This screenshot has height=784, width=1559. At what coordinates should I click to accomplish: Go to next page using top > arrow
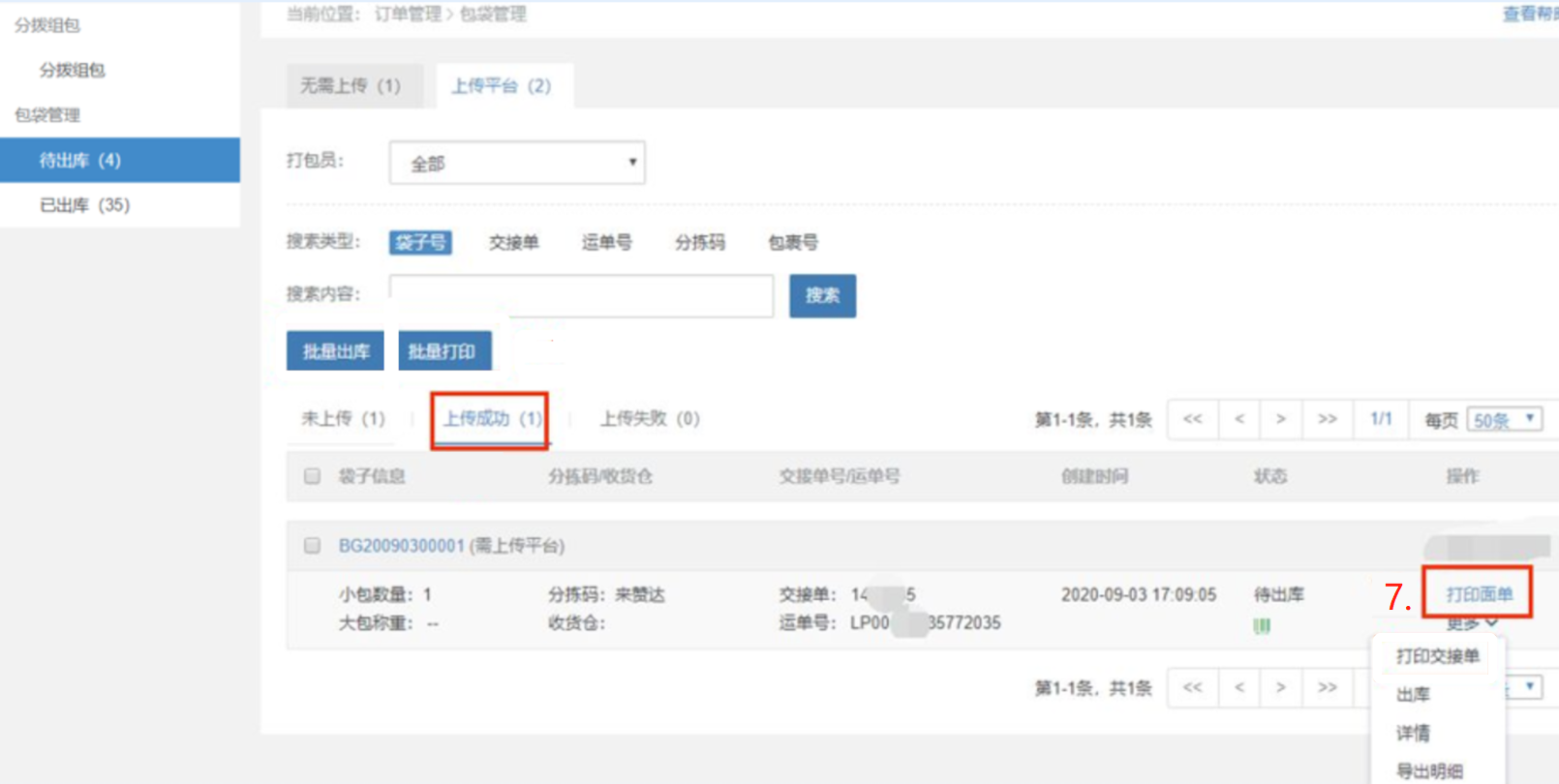tap(1281, 419)
